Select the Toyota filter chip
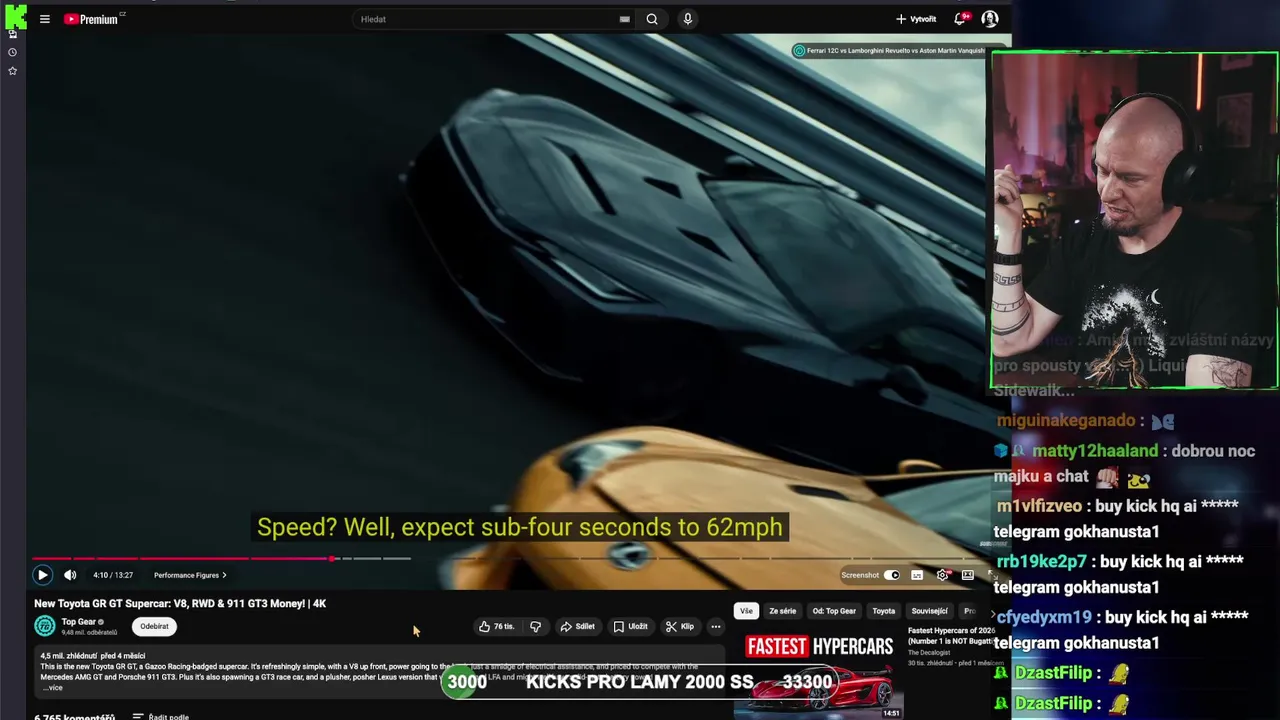 coord(884,611)
